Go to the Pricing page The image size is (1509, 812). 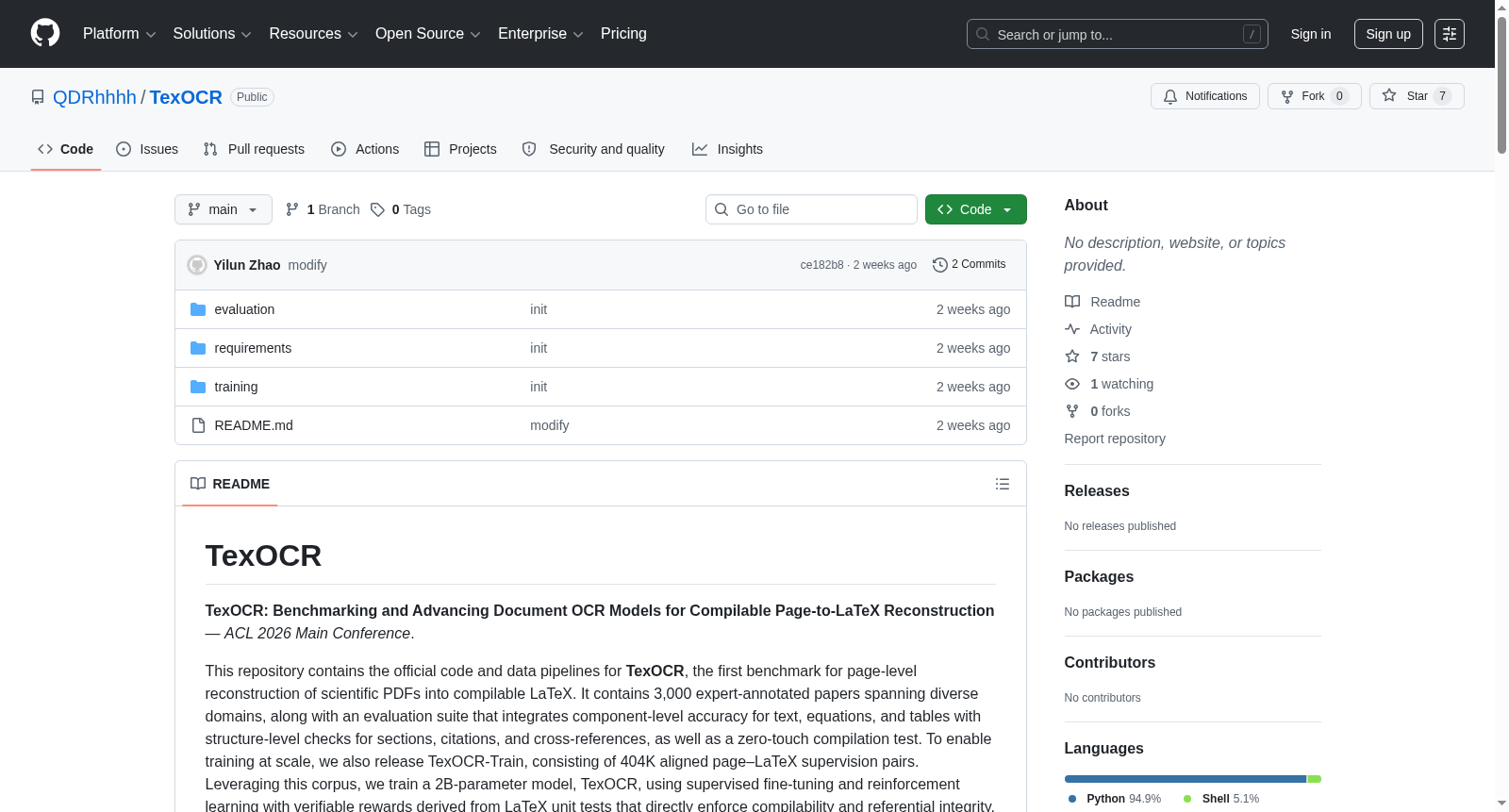623,34
